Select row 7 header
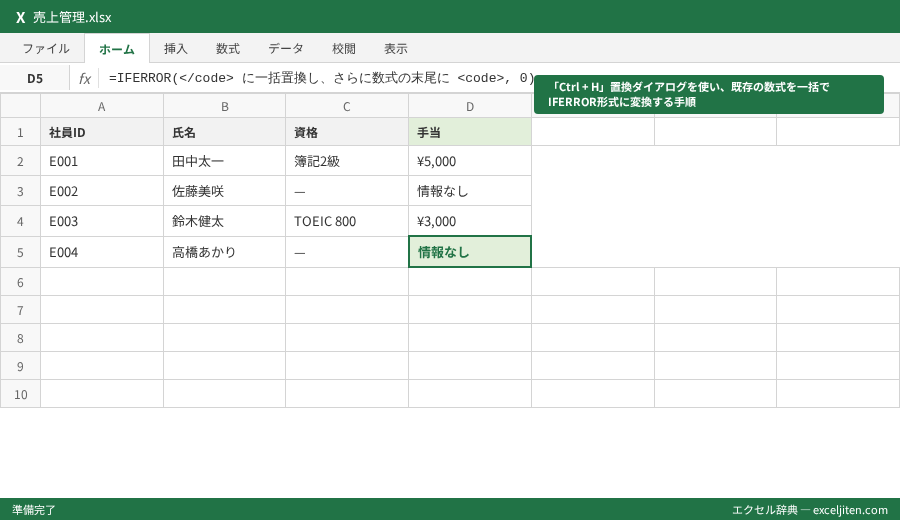 click(20, 310)
